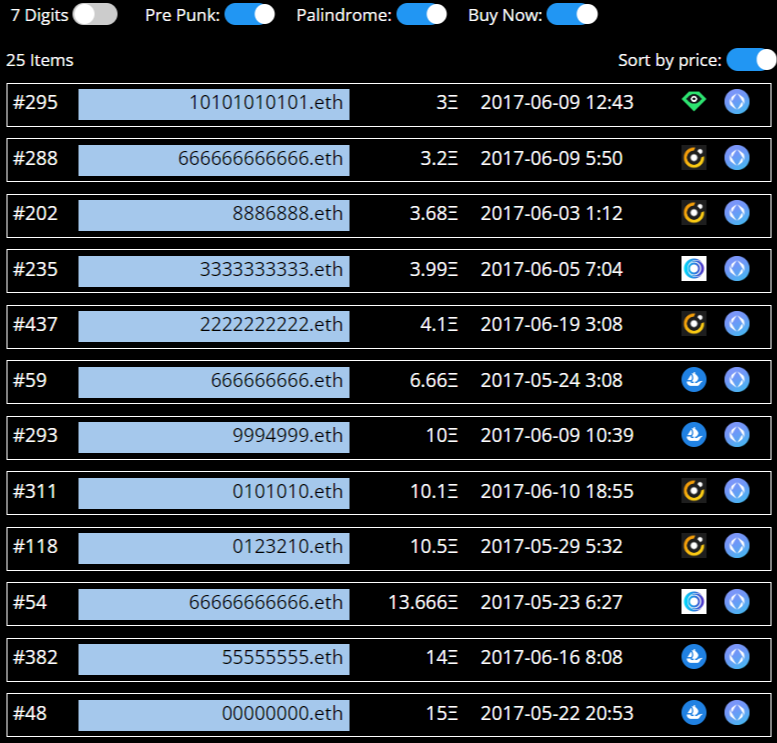This screenshot has width=777, height=743.
Task: Click ENS icon in row #54
Action: click(737, 602)
